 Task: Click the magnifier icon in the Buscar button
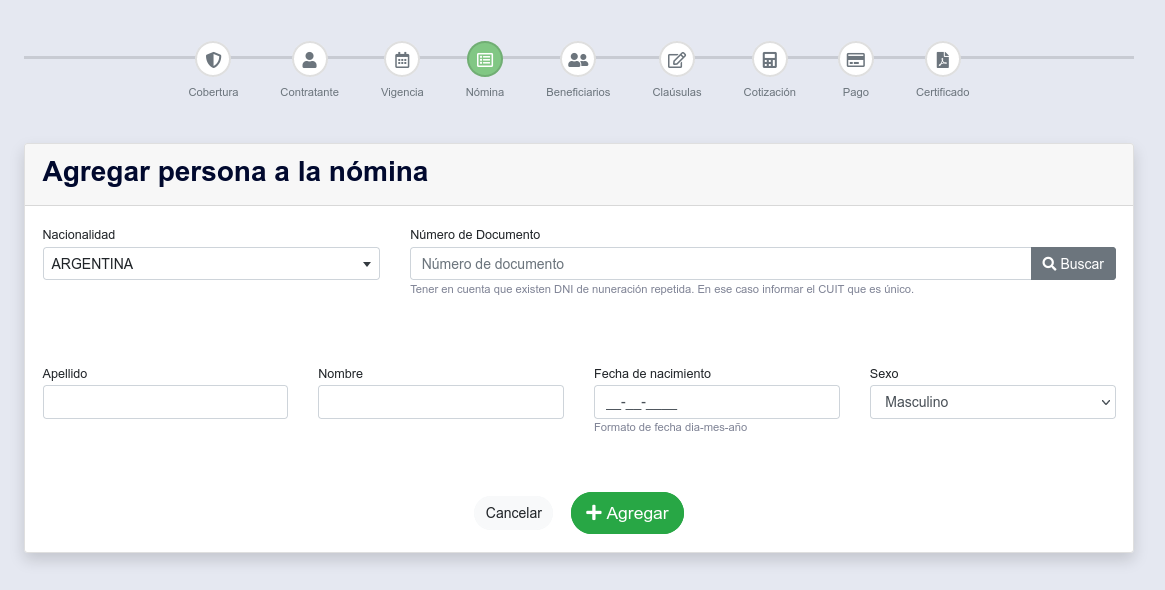(x=1049, y=264)
